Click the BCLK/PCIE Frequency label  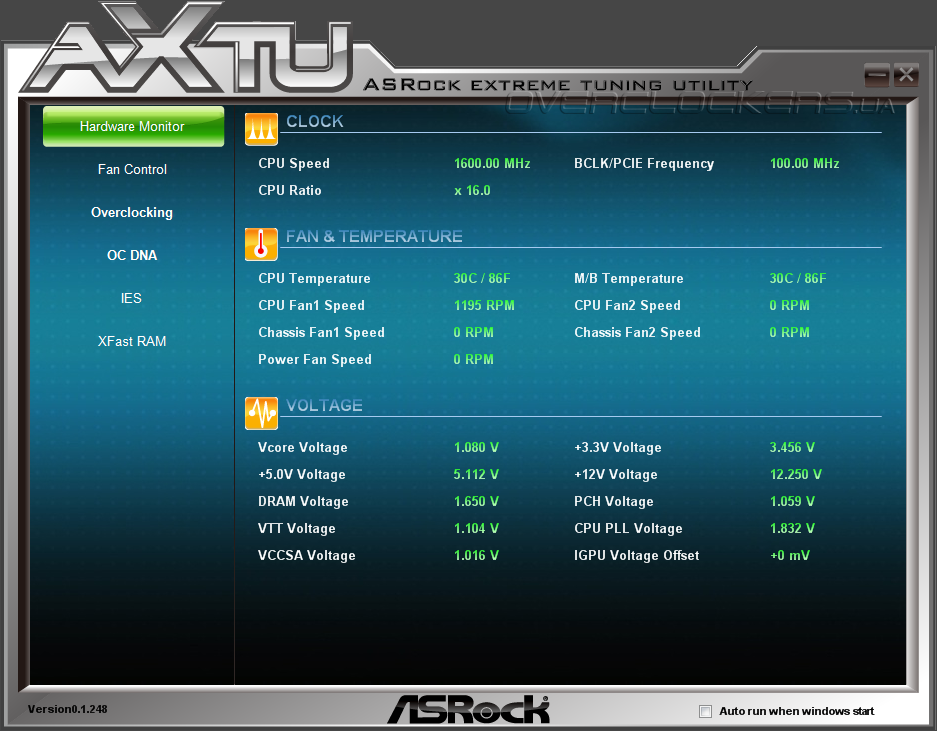coord(644,163)
